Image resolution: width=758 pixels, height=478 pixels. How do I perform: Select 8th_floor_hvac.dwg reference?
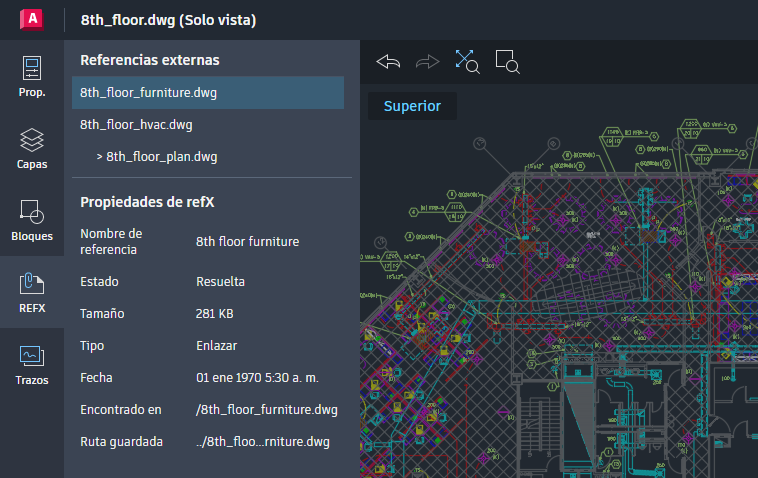208,125
